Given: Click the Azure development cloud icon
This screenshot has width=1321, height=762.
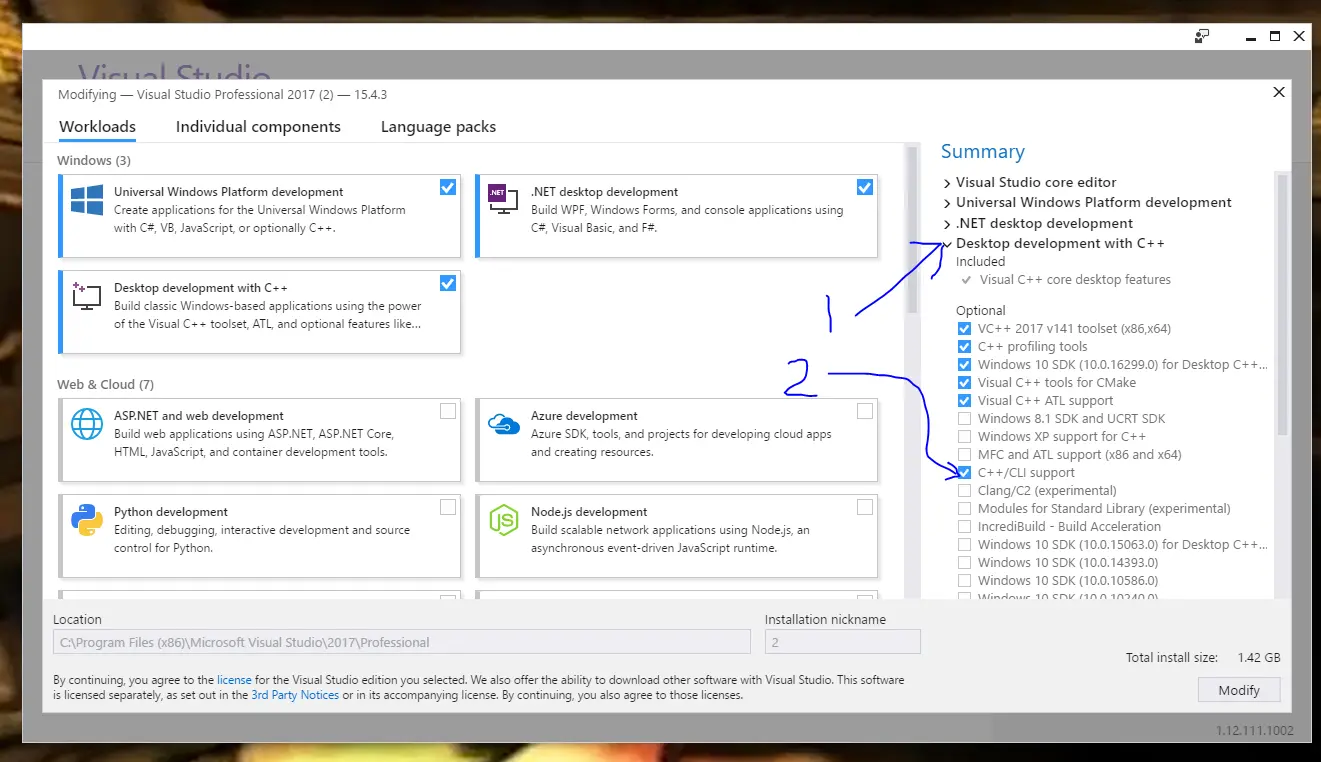Looking at the screenshot, I should [x=503, y=424].
